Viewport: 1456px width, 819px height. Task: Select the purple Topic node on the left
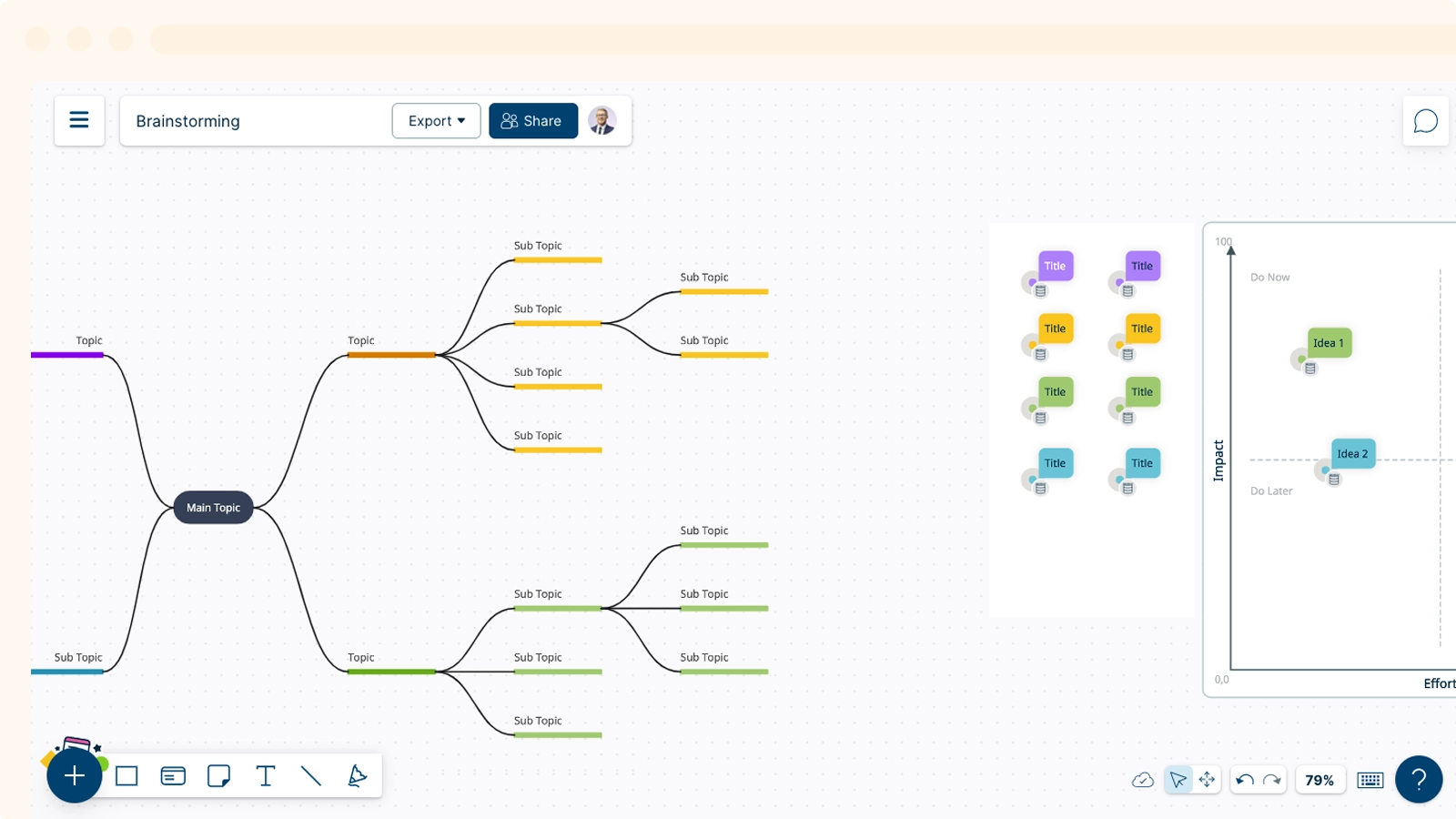pos(67,347)
